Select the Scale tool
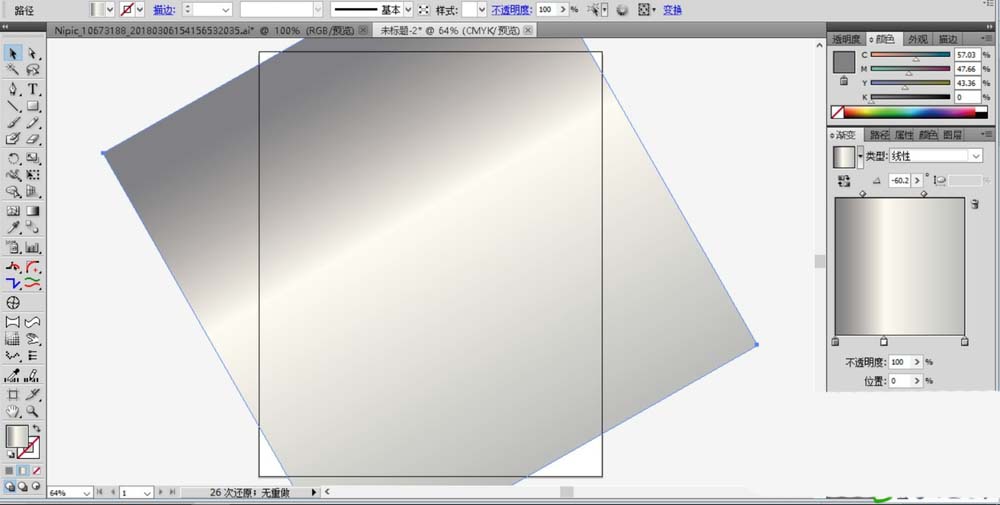 click(33, 159)
